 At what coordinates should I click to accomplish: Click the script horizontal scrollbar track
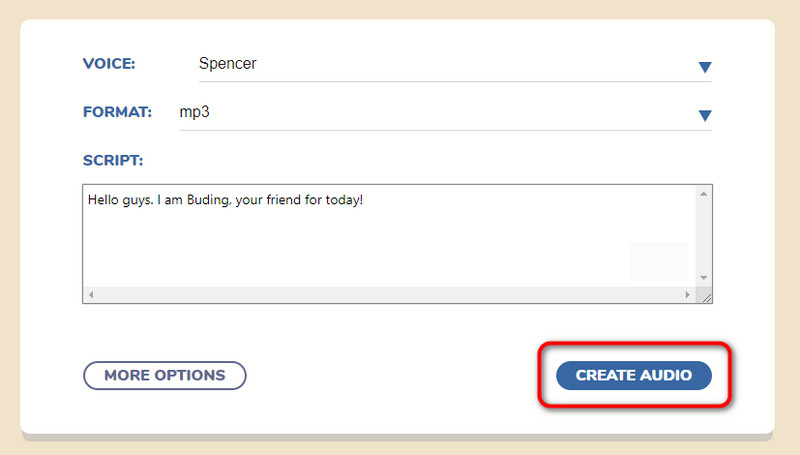point(390,295)
